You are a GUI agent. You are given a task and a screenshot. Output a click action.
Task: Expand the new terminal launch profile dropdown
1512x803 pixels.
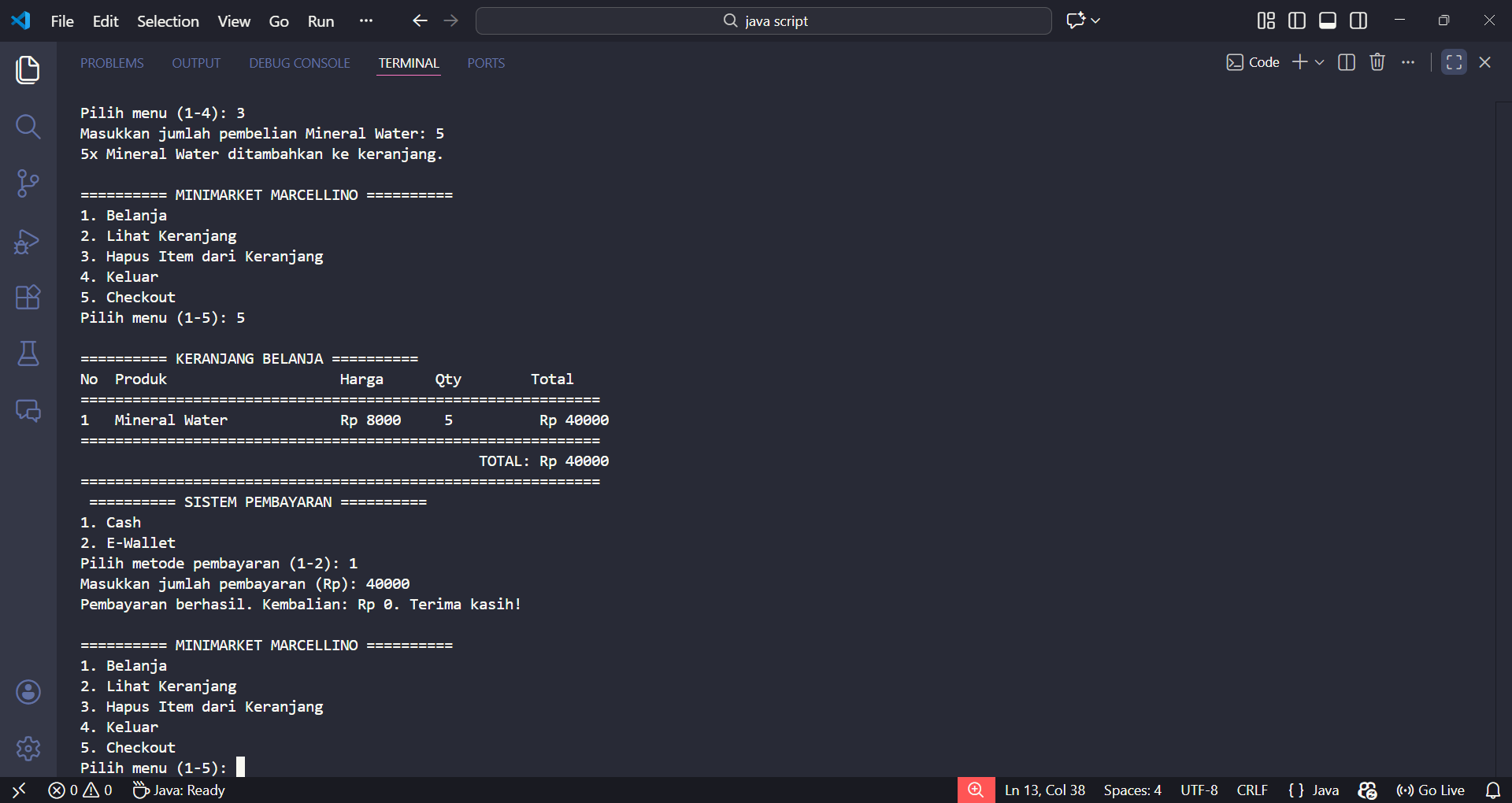point(1320,62)
